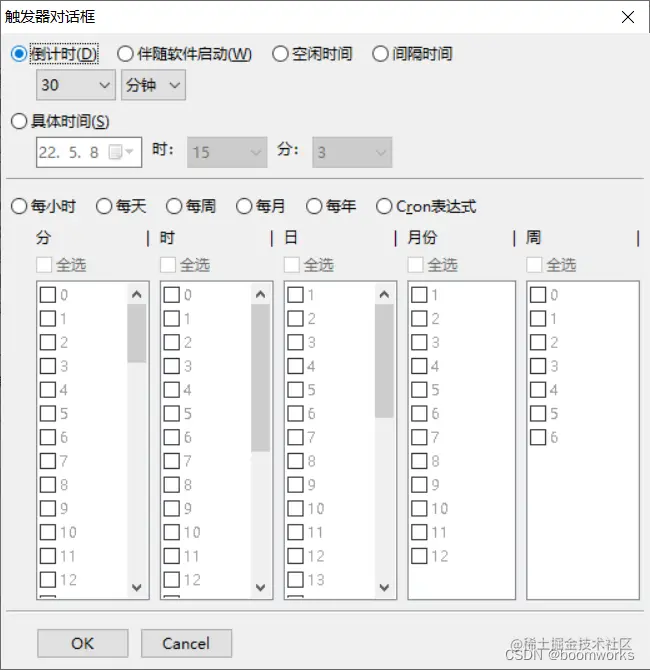650x670 pixels.
Task: Click up arrow of 分 list scrollbar
Action: coord(137,294)
